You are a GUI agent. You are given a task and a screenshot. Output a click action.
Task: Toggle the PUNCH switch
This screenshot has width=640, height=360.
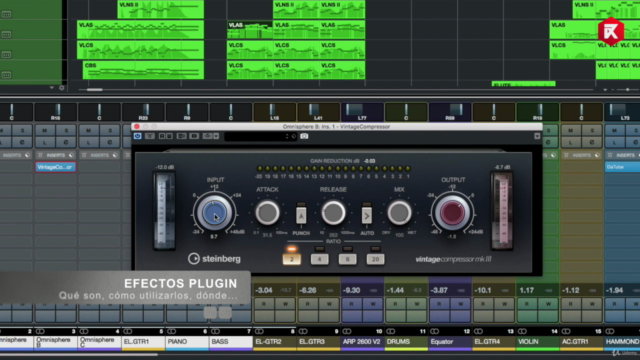tap(301, 216)
